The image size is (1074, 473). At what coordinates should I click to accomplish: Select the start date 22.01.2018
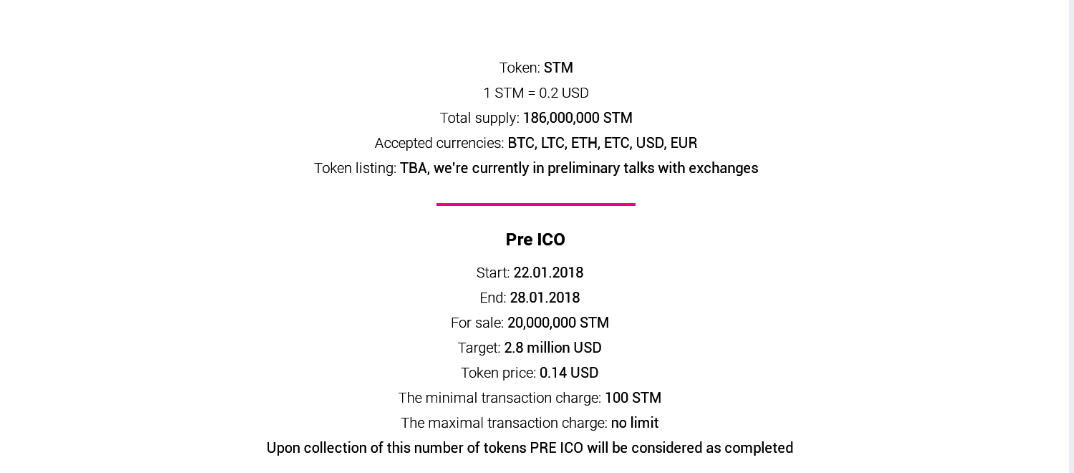[x=549, y=272]
